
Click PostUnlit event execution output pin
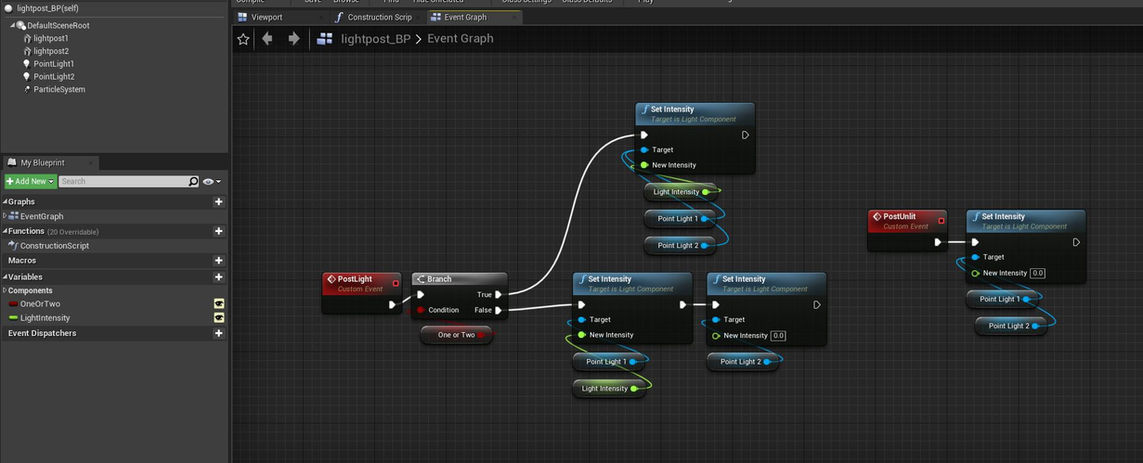[x=937, y=242]
